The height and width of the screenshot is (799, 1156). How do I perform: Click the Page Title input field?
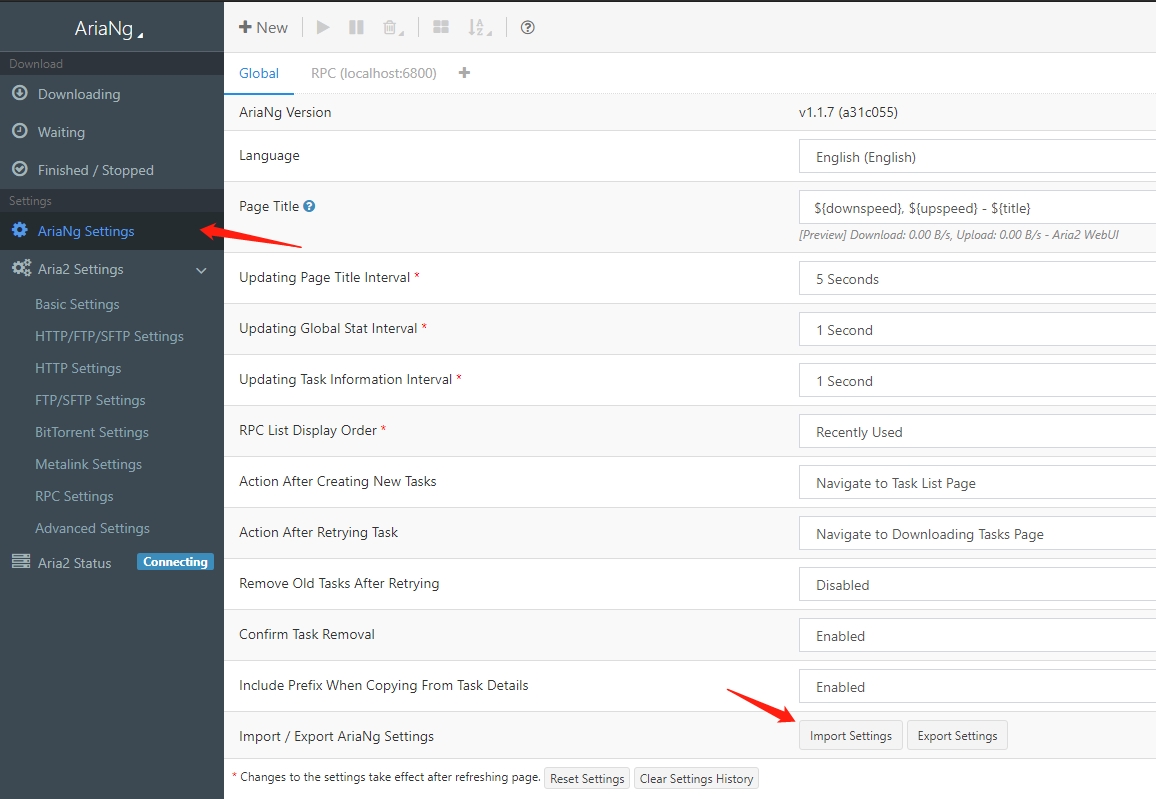(978, 208)
